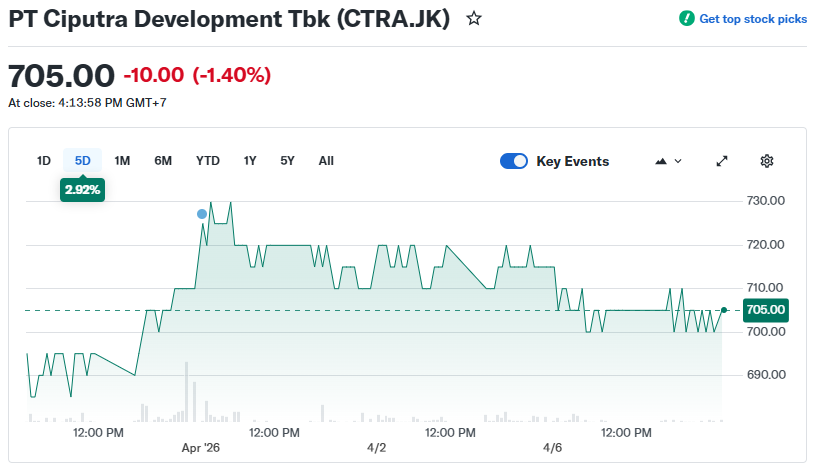Toggle the Key Events switch
Screen dimensions: 814x465
coord(514,161)
